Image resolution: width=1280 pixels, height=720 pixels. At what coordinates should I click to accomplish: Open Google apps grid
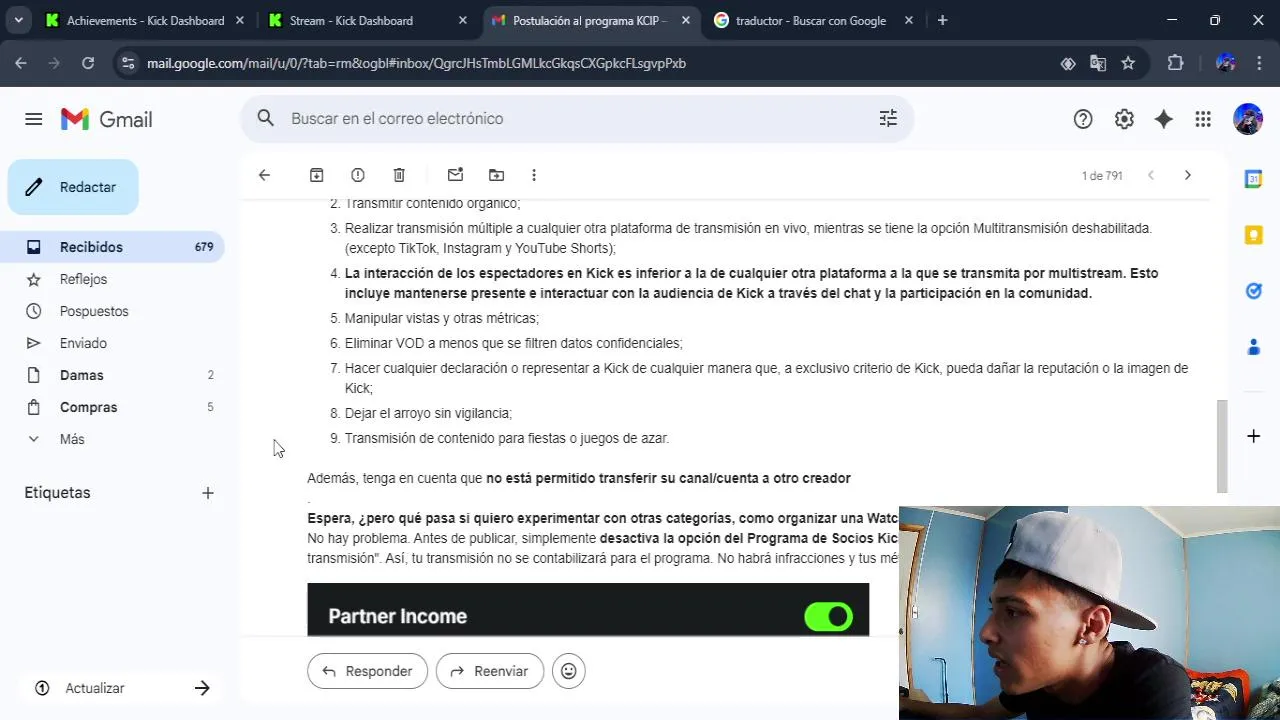coord(1203,119)
